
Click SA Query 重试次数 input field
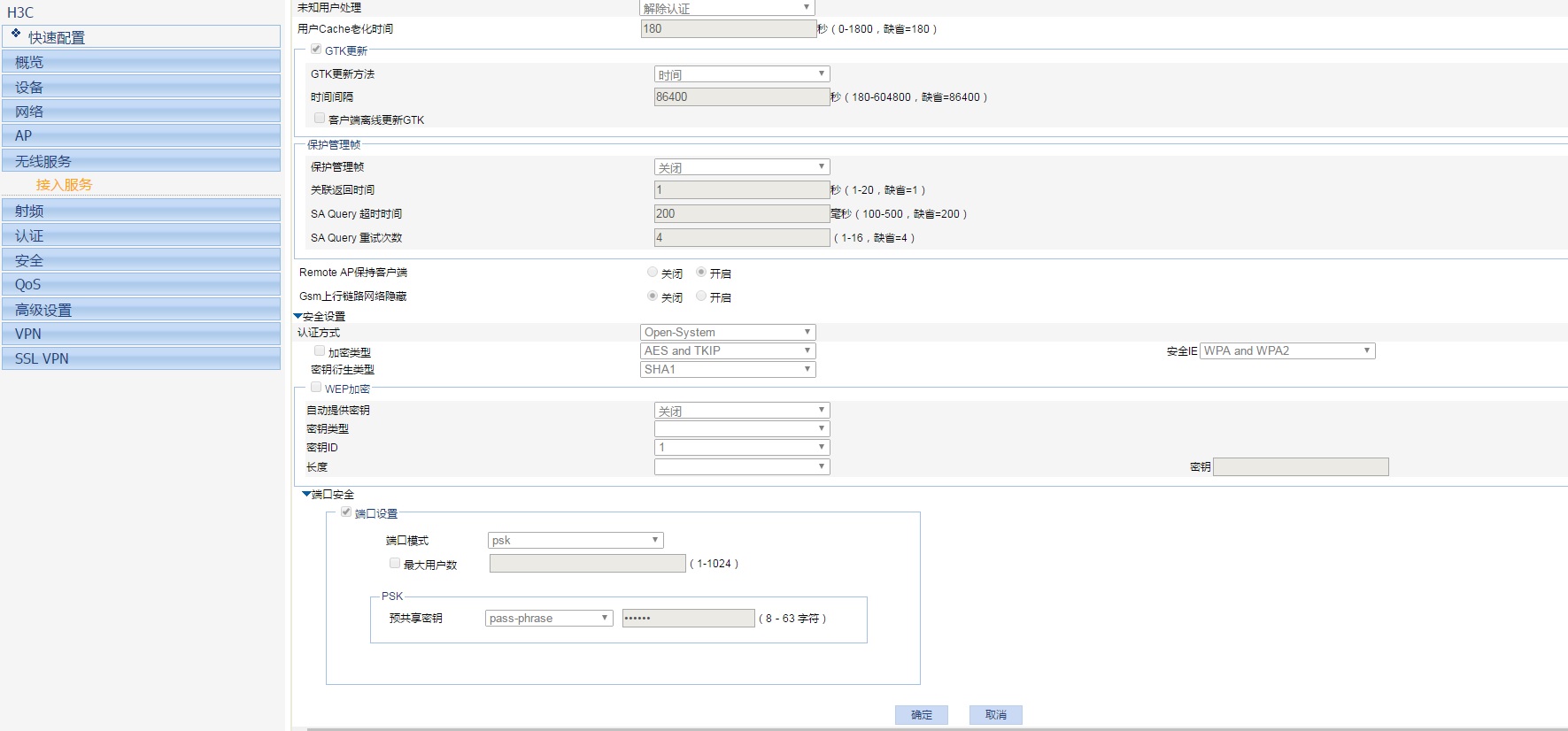pyautogui.click(x=742, y=237)
